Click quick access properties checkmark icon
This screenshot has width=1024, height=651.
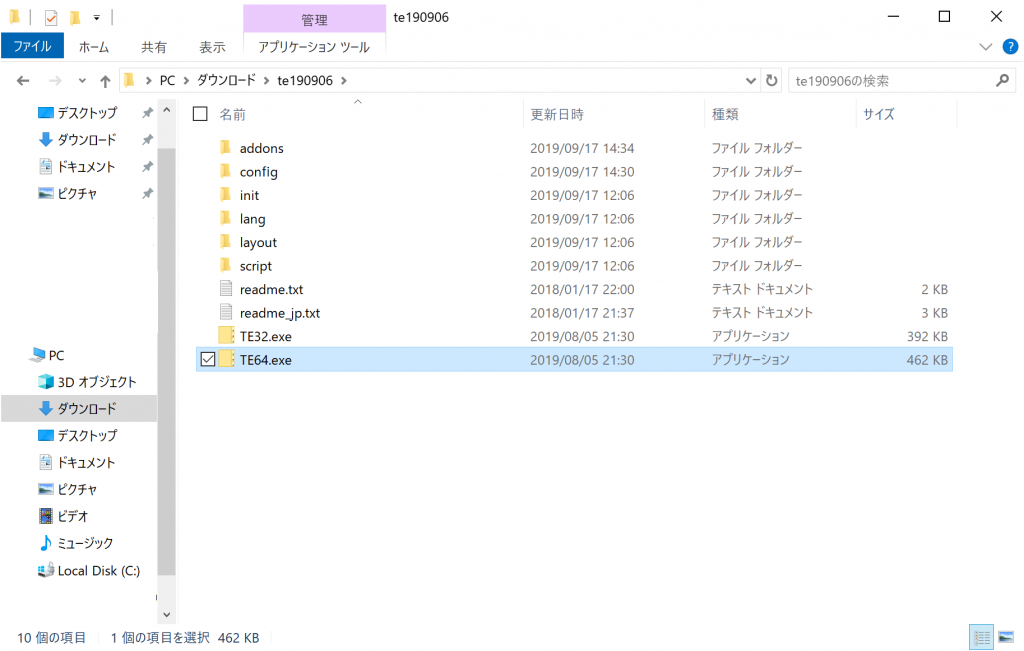pos(51,18)
